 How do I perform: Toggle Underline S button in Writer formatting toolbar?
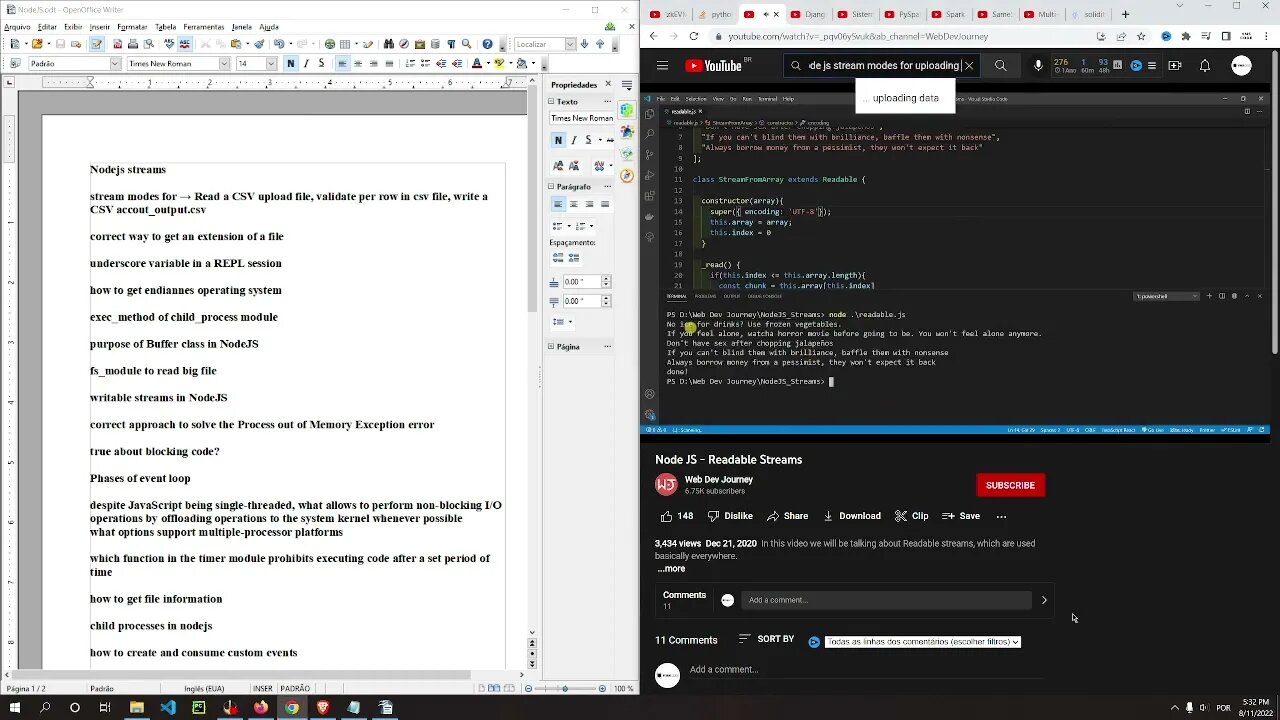click(x=321, y=63)
